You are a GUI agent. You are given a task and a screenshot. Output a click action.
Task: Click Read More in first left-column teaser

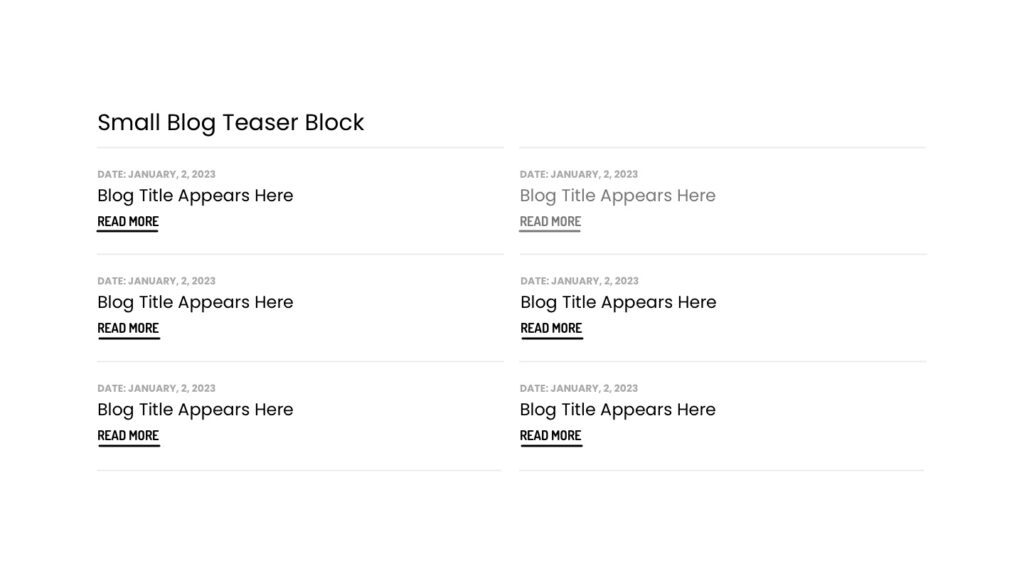[128, 222]
